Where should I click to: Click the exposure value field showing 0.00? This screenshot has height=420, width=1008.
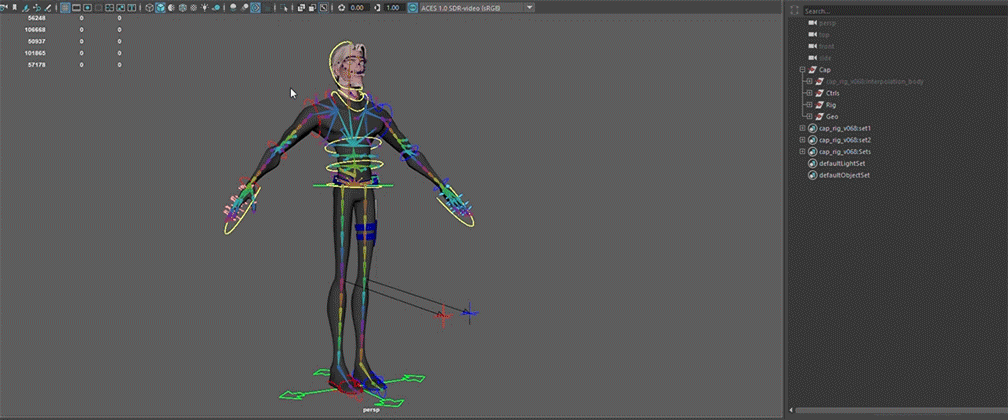[x=356, y=7]
